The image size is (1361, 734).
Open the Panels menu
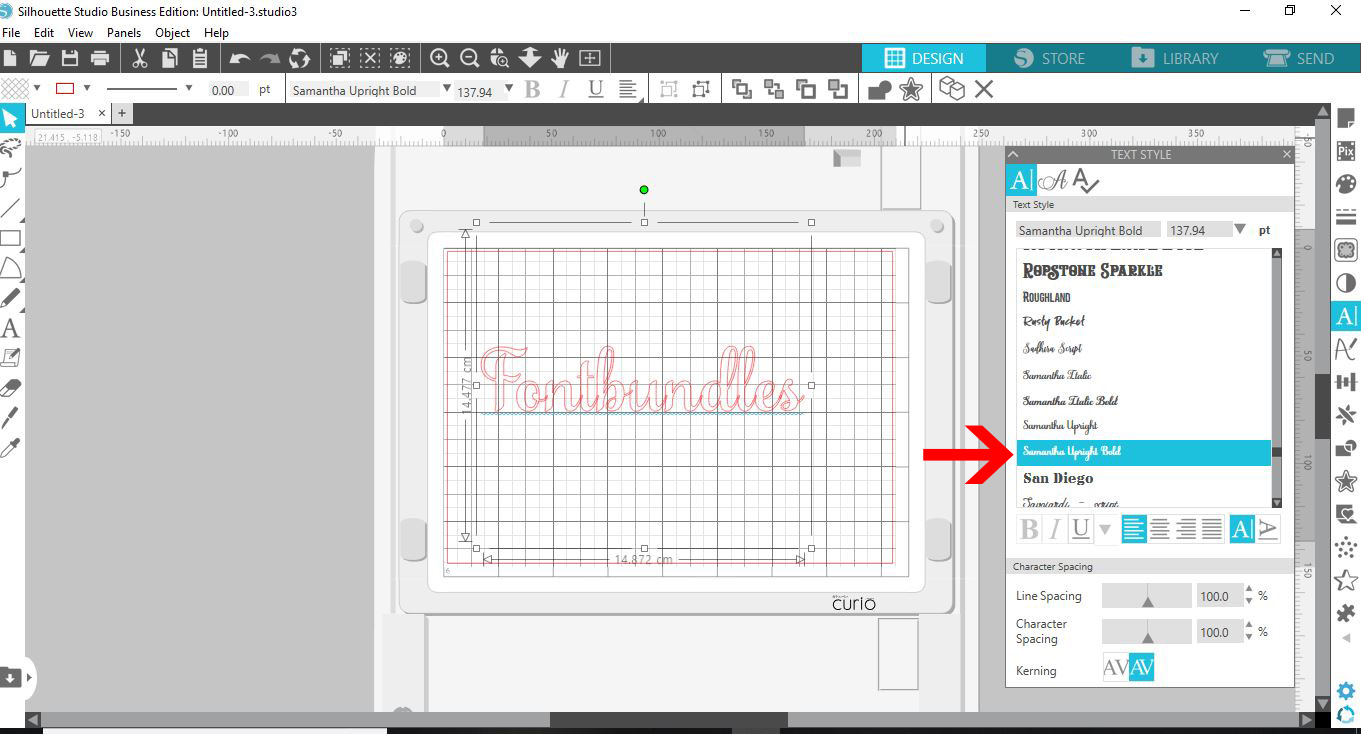[124, 32]
